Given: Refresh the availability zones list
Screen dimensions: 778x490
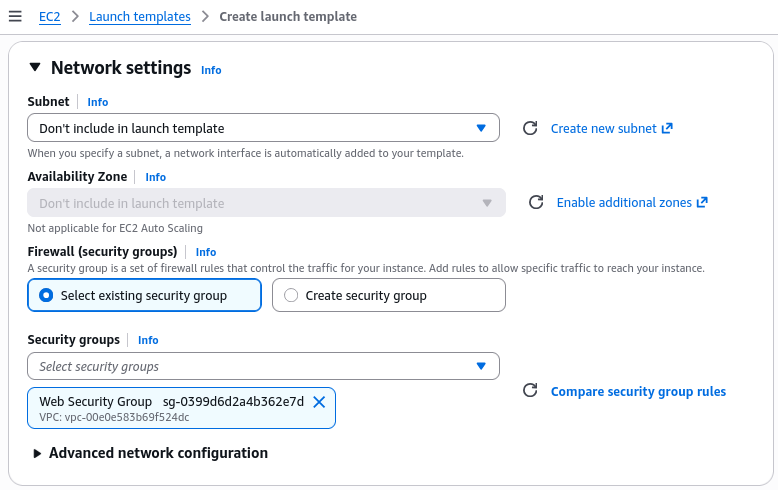Looking at the screenshot, I should pyautogui.click(x=536, y=202).
